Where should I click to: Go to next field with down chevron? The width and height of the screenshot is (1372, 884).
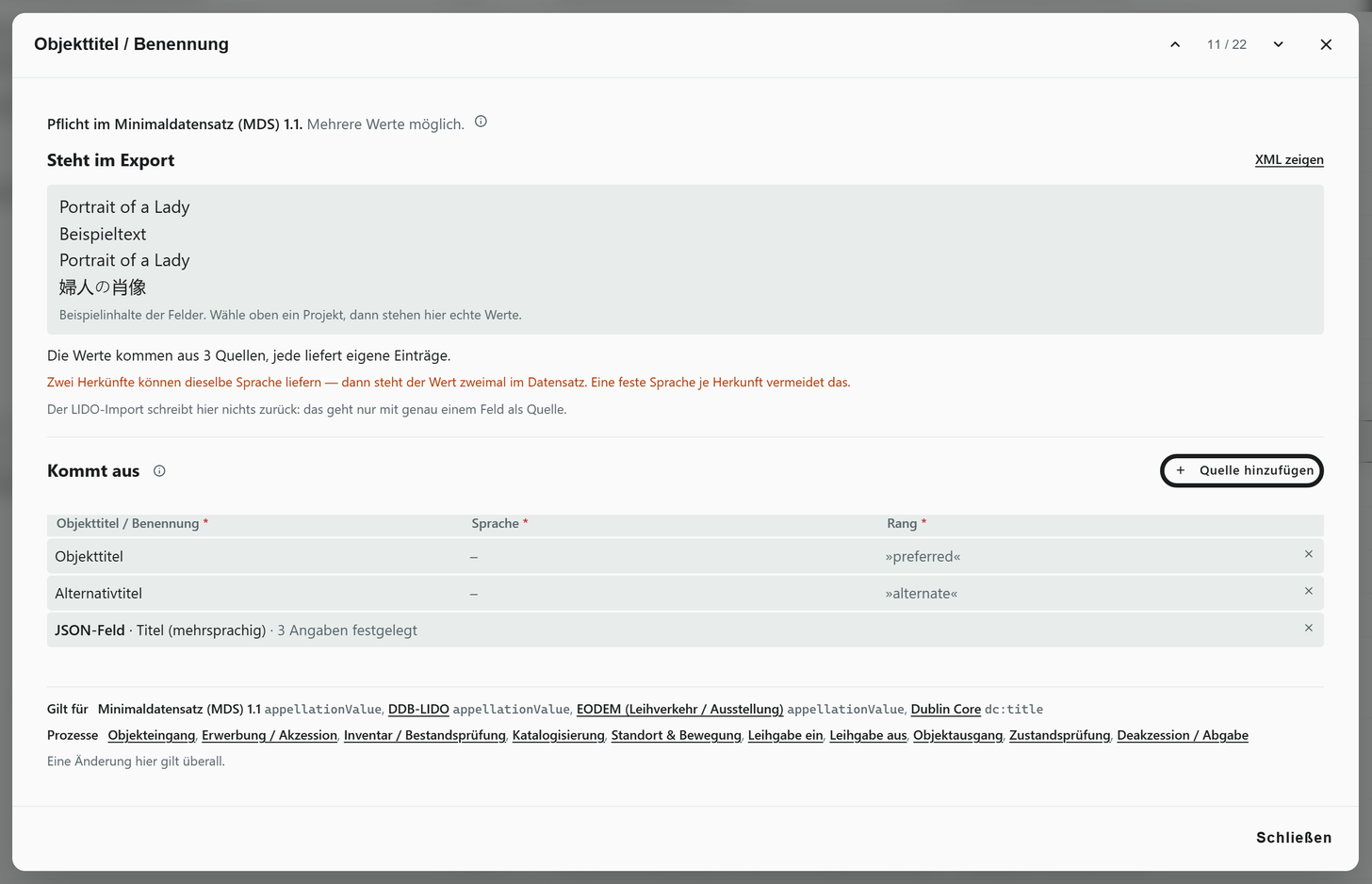[x=1278, y=44]
